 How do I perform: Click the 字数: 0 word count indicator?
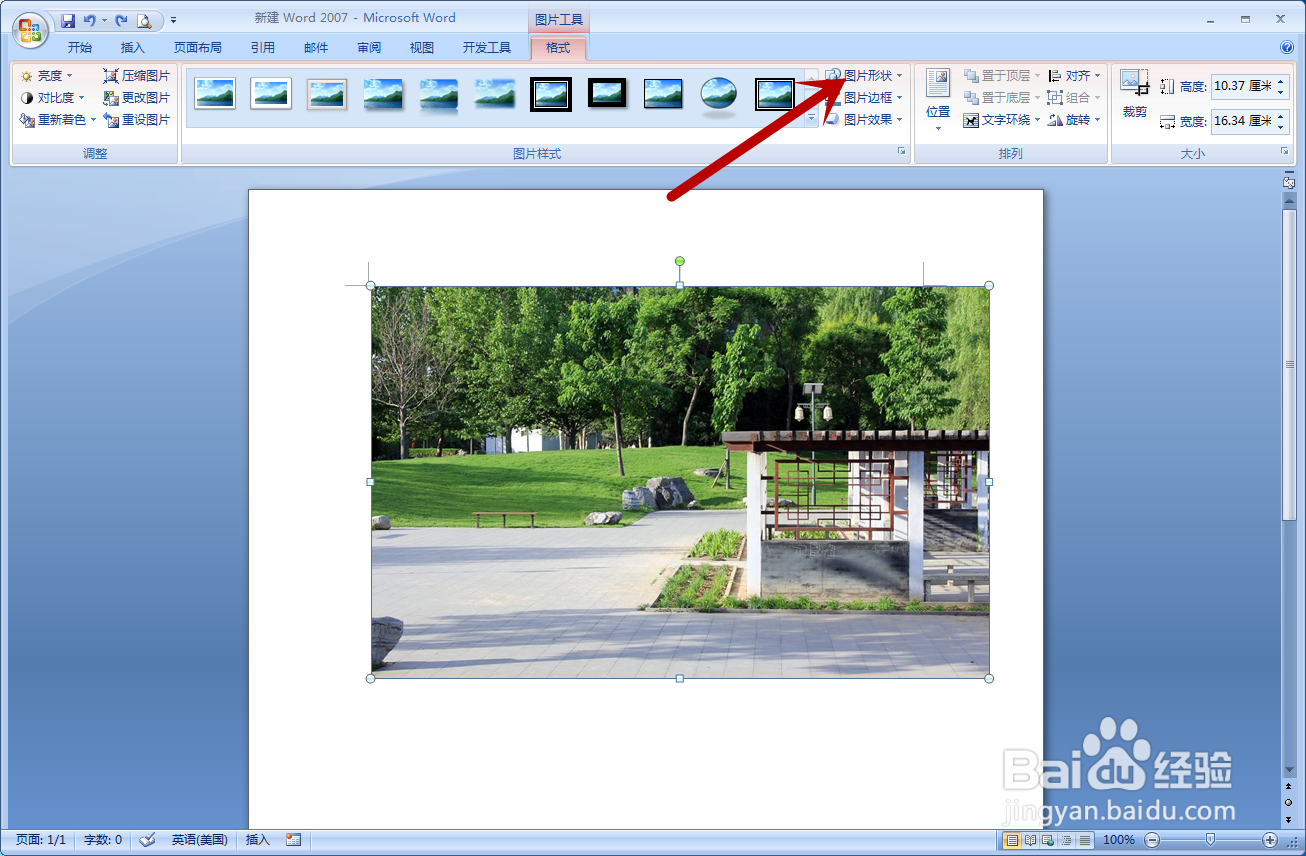coord(103,840)
